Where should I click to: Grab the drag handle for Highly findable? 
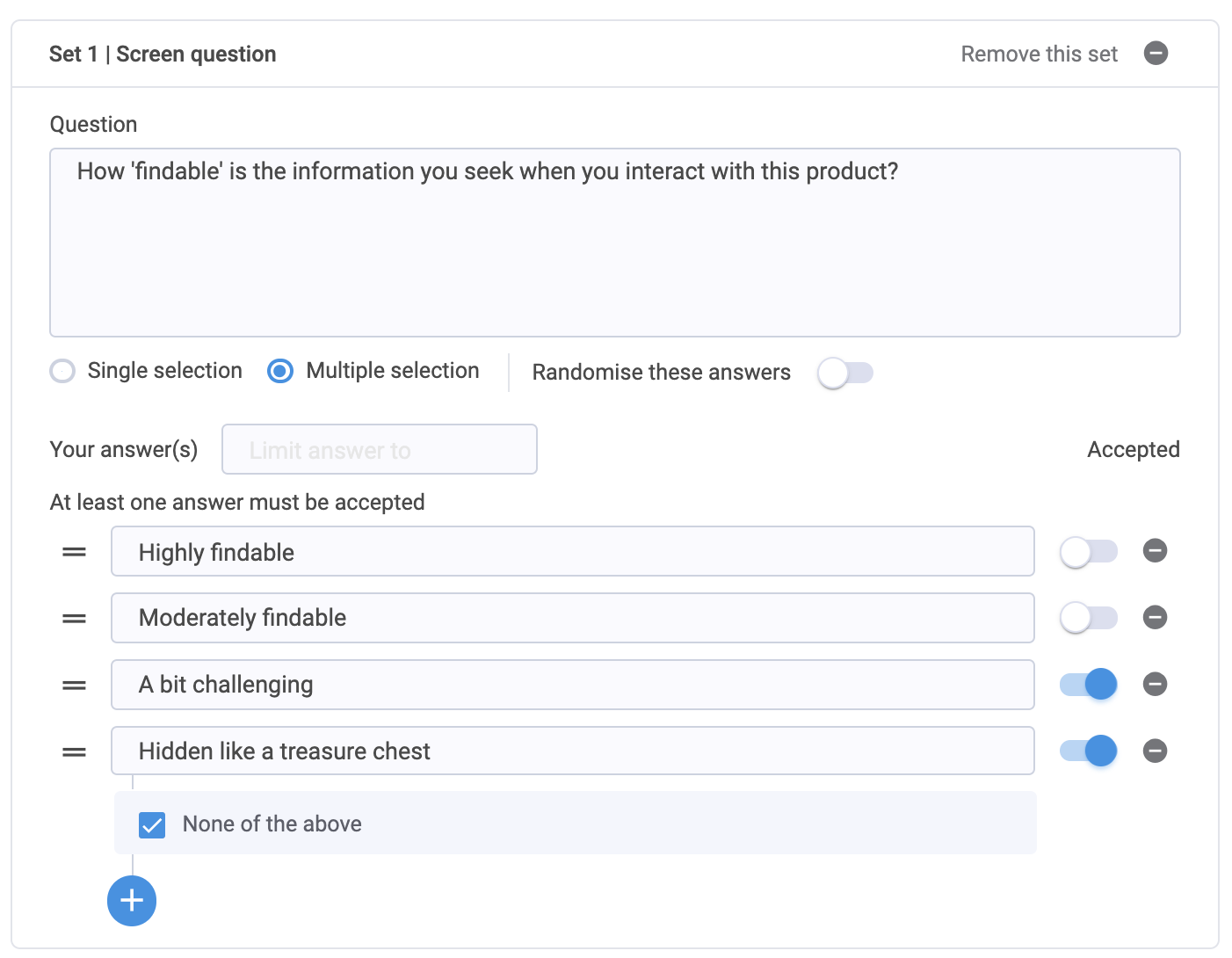tap(74, 552)
